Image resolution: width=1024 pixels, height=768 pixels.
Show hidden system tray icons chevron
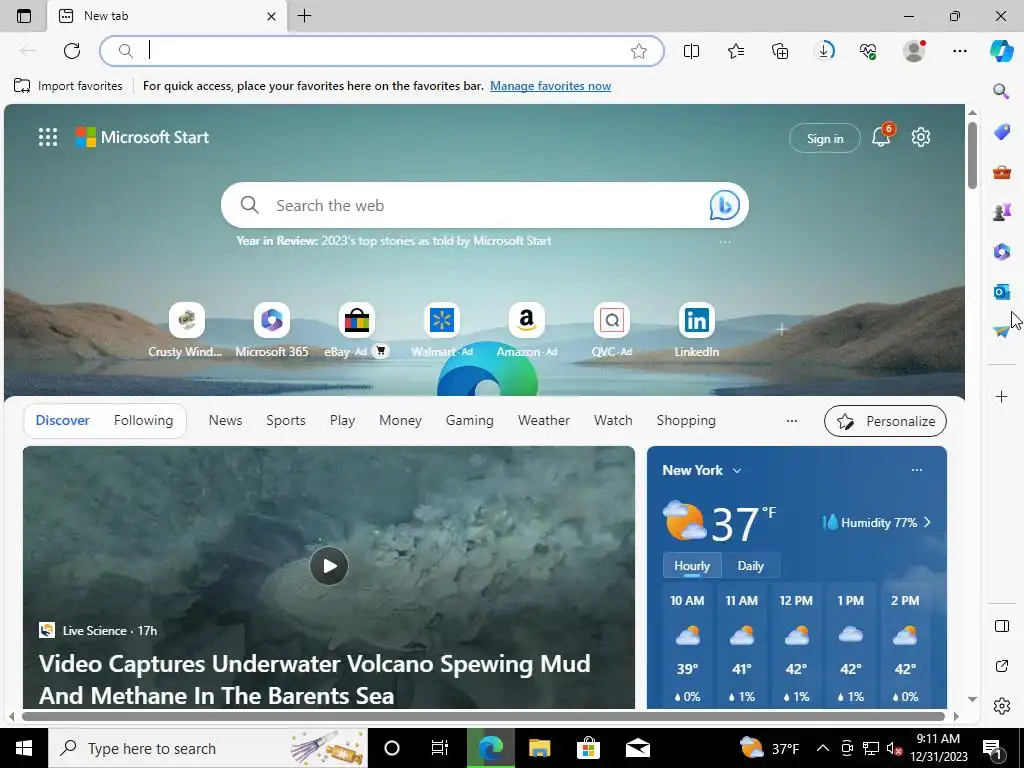[x=823, y=748]
